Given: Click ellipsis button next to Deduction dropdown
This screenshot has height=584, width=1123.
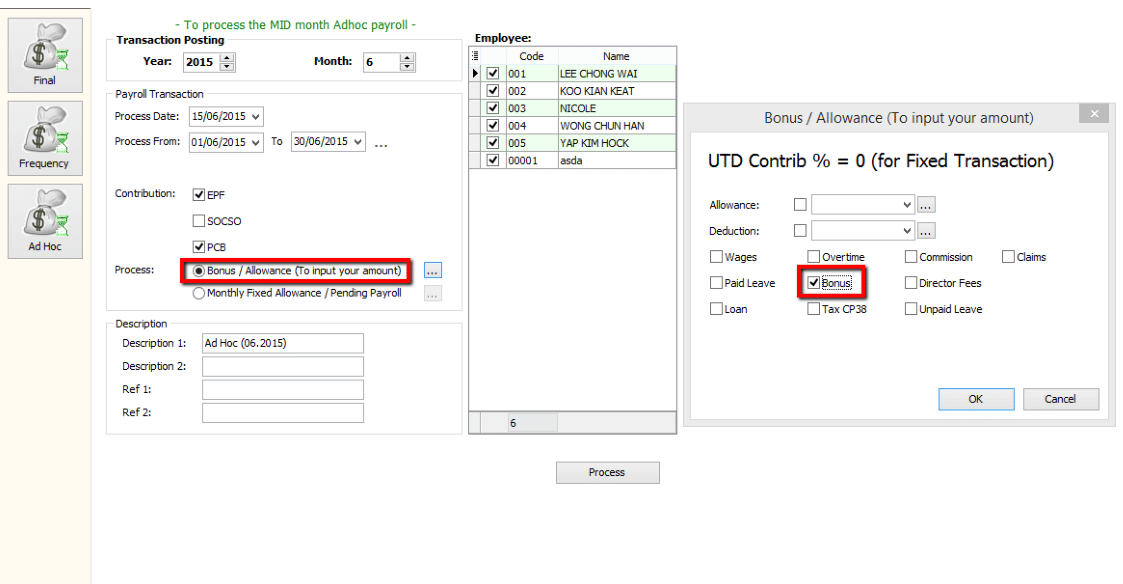Looking at the screenshot, I should [x=926, y=231].
